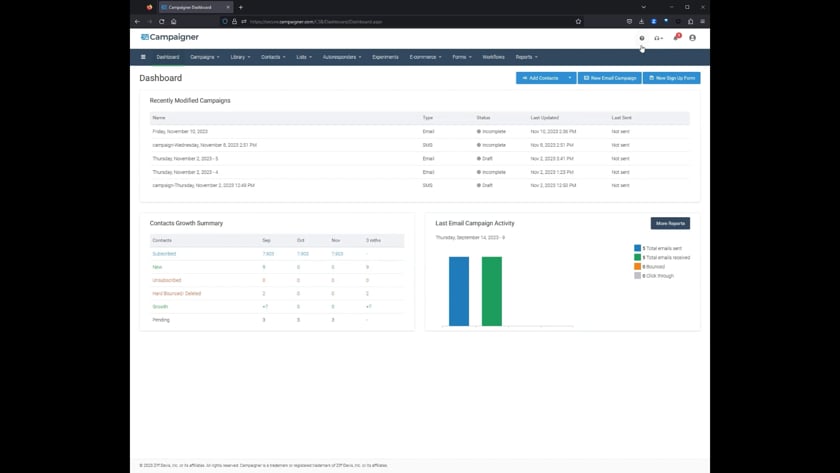Click the New Email Campaign button
The width and height of the screenshot is (840, 473).
click(x=610, y=78)
